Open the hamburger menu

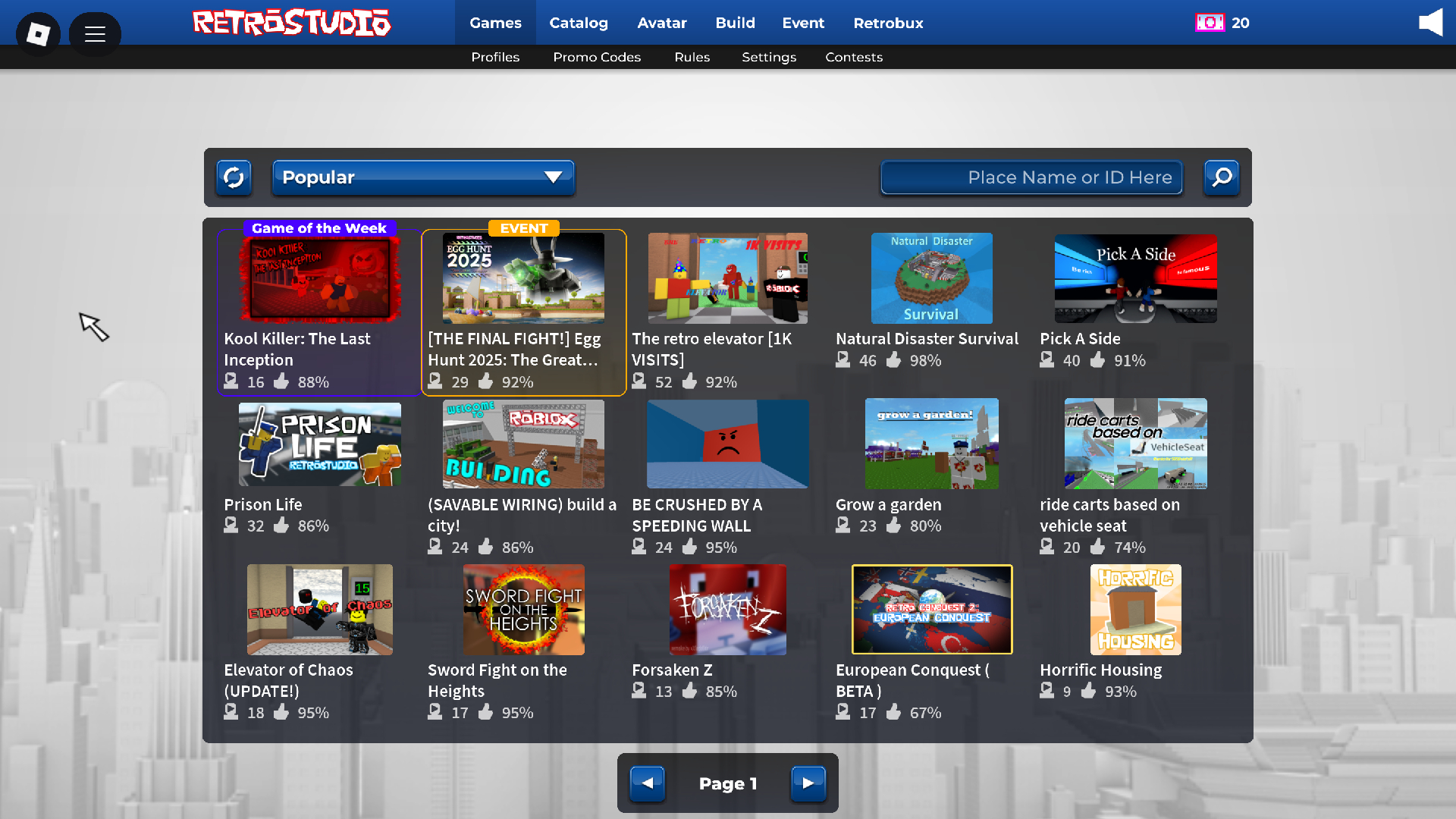point(95,33)
